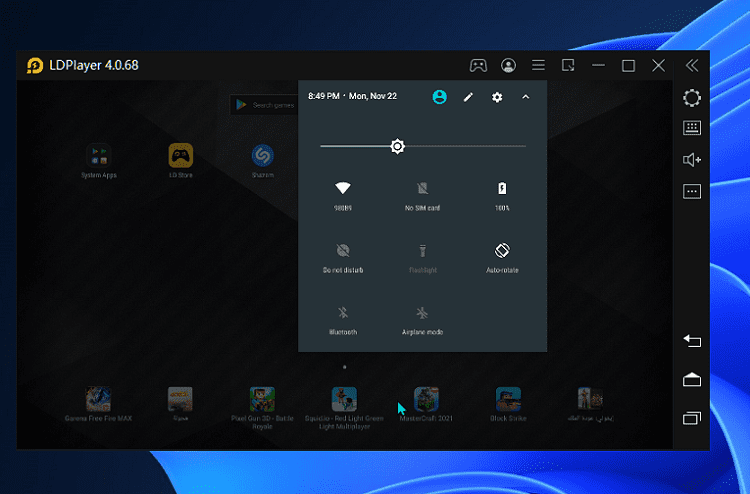Open the LDPlayer hamburger menu
Screen dimensions: 750x494
coord(538,65)
